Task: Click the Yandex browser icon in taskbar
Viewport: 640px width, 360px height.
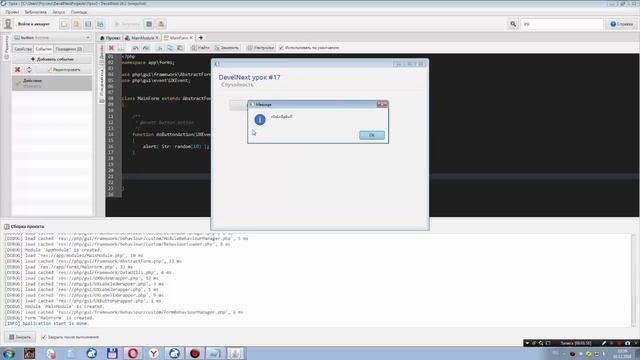Action: [153, 353]
